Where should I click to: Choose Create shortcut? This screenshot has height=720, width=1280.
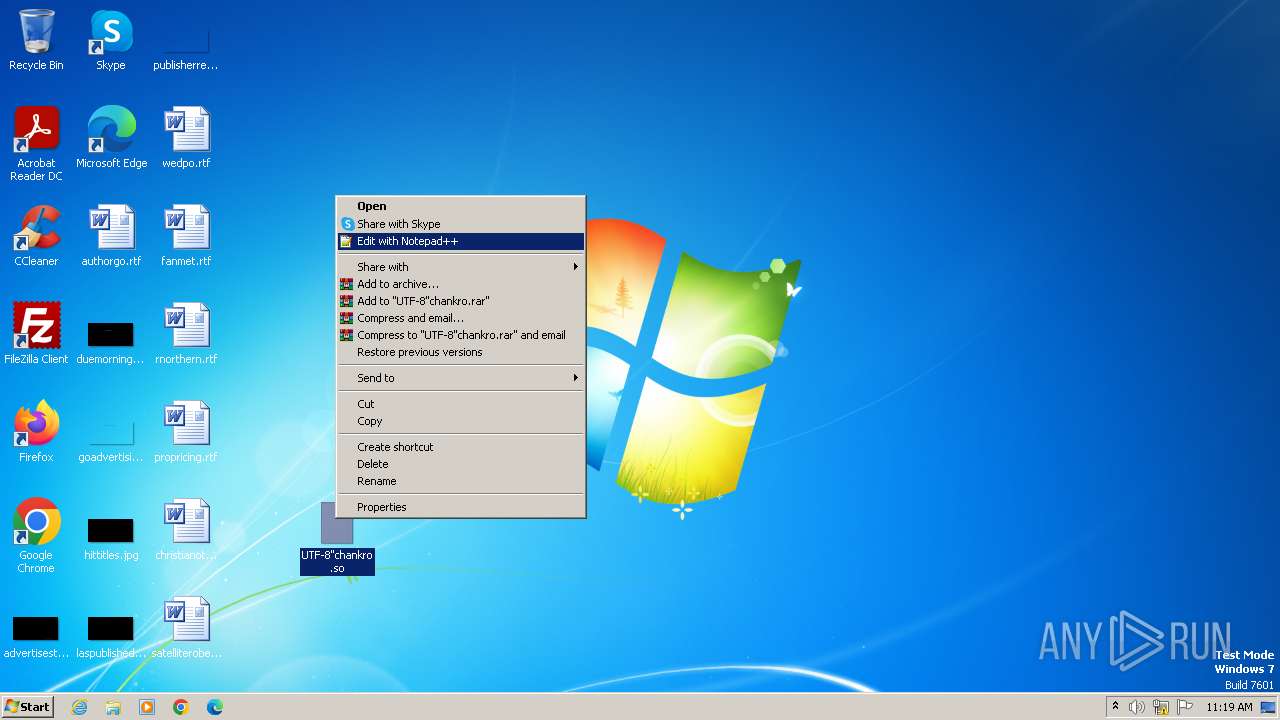461,447
